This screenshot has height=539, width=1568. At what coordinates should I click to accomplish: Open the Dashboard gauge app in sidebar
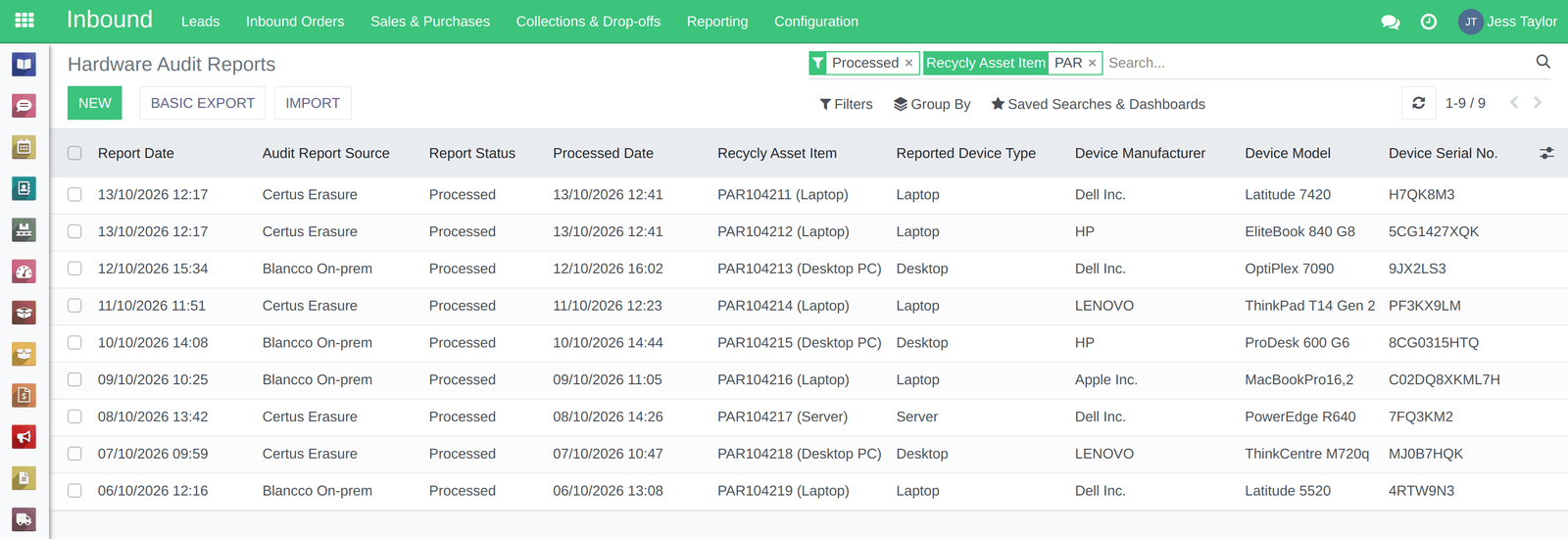click(24, 271)
